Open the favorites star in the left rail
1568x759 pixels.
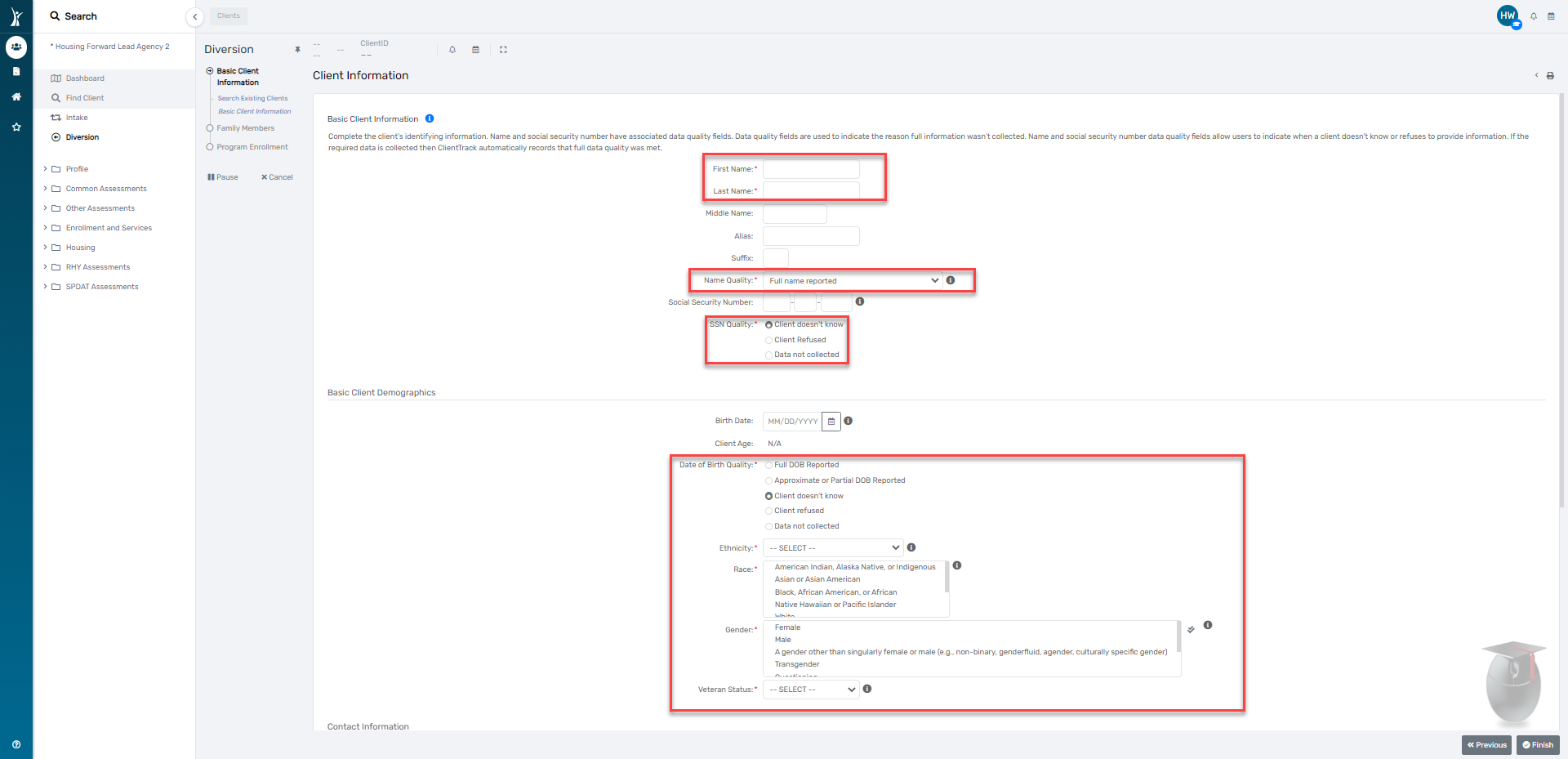[x=16, y=127]
